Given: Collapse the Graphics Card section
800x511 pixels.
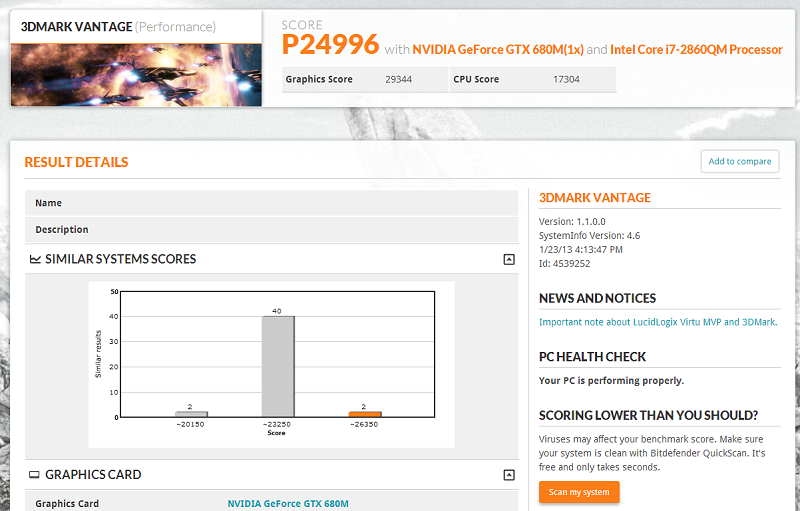Looking at the screenshot, I should pyautogui.click(x=509, y=475).
